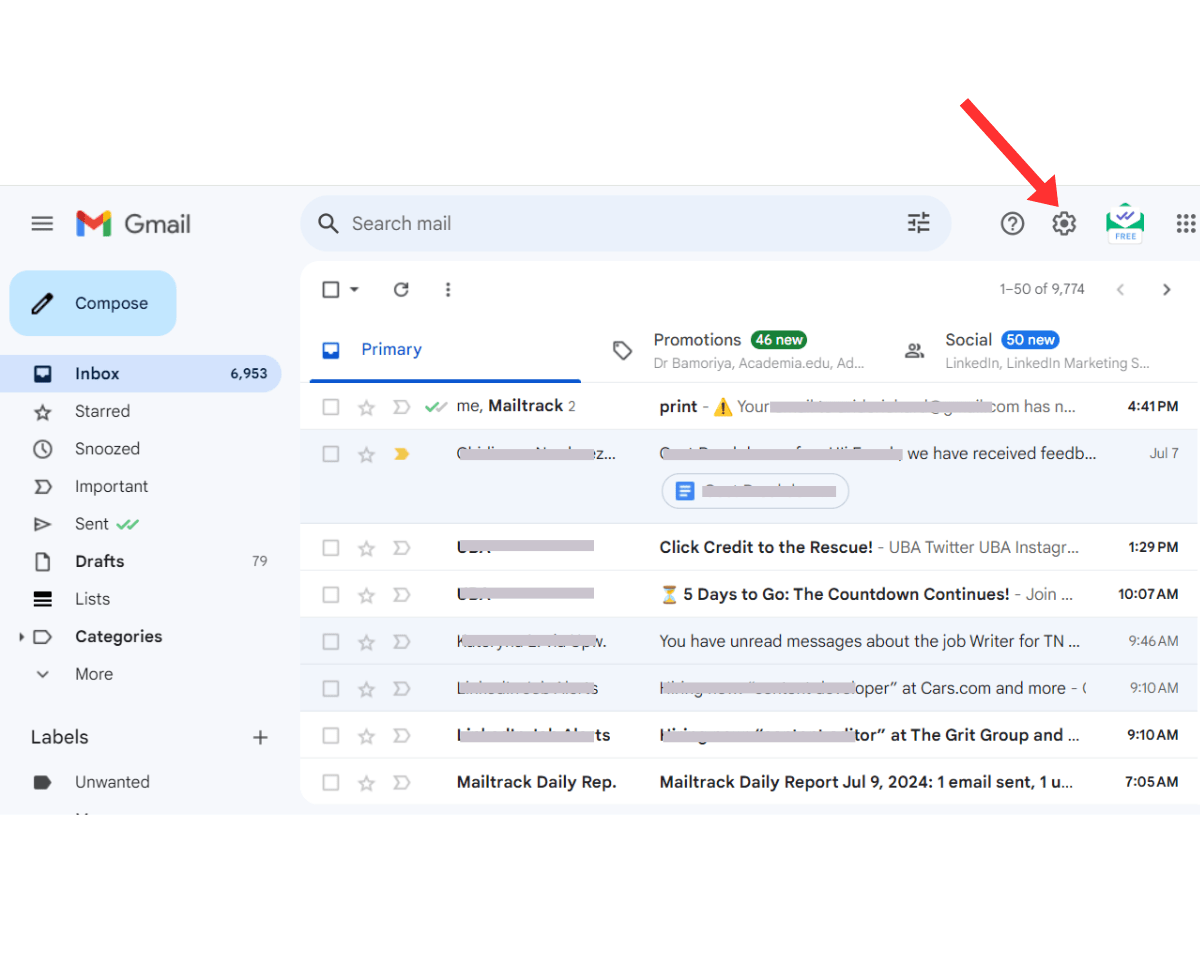The image size is (1200, 960).
Task: Open the main menu hamburger icon
Action: [x=42, y=224]
